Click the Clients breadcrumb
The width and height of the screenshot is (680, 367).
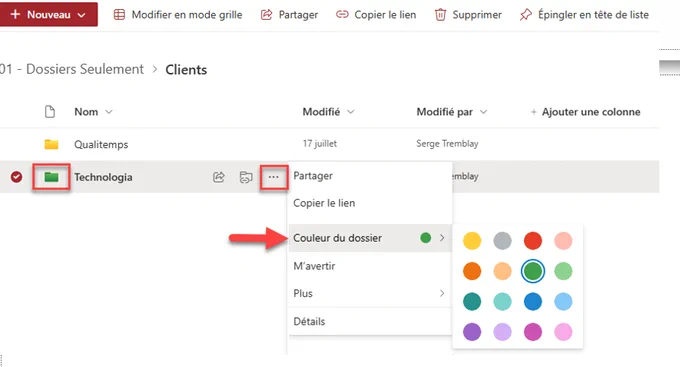[x=186, y=70]
